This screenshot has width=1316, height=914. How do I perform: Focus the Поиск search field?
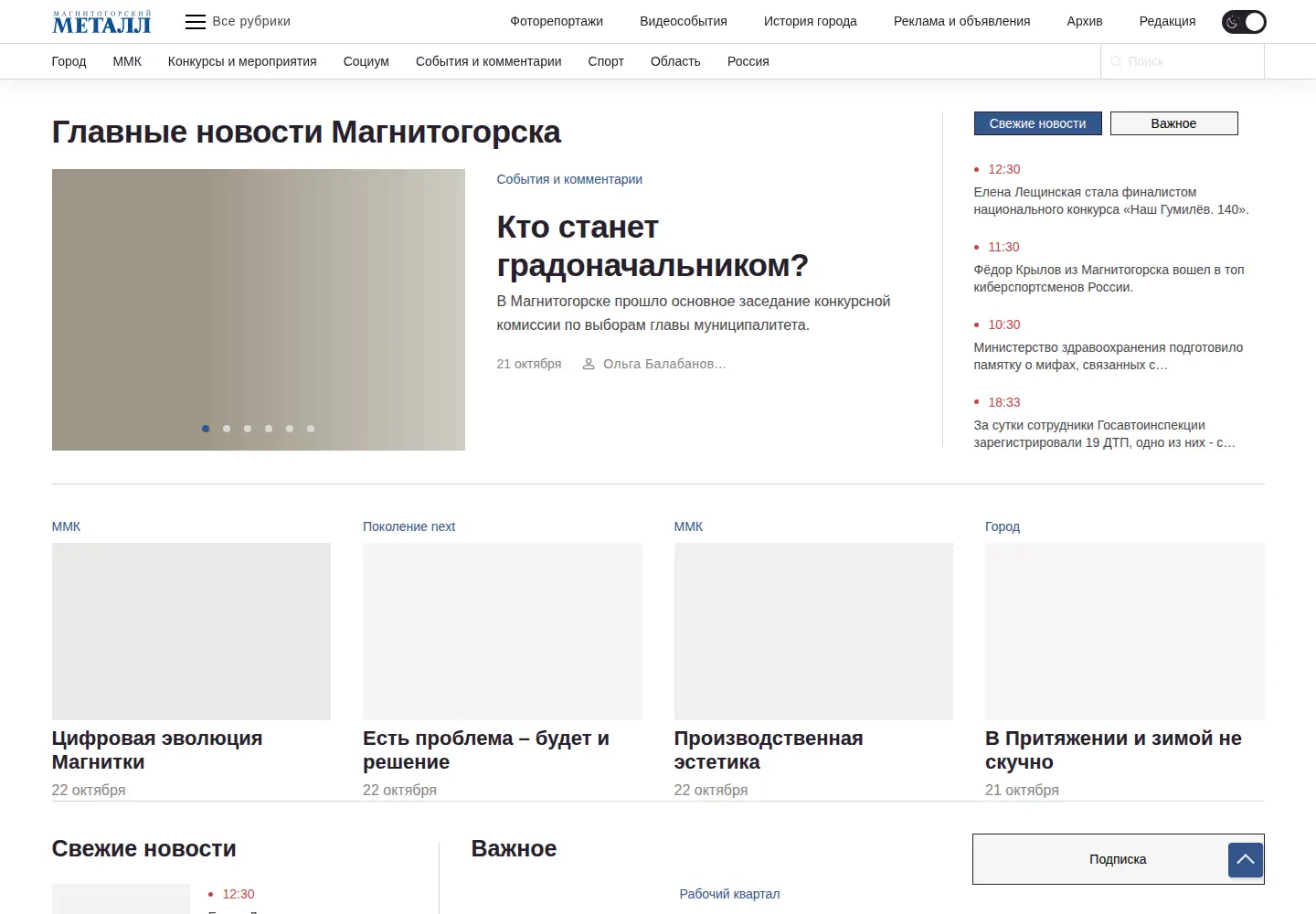[1183, 61]
